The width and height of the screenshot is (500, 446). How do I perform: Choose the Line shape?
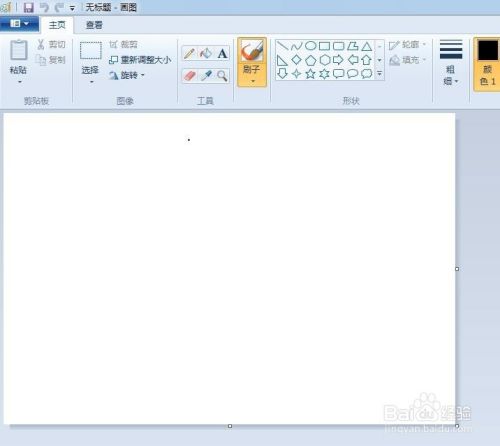coord(282,46)
